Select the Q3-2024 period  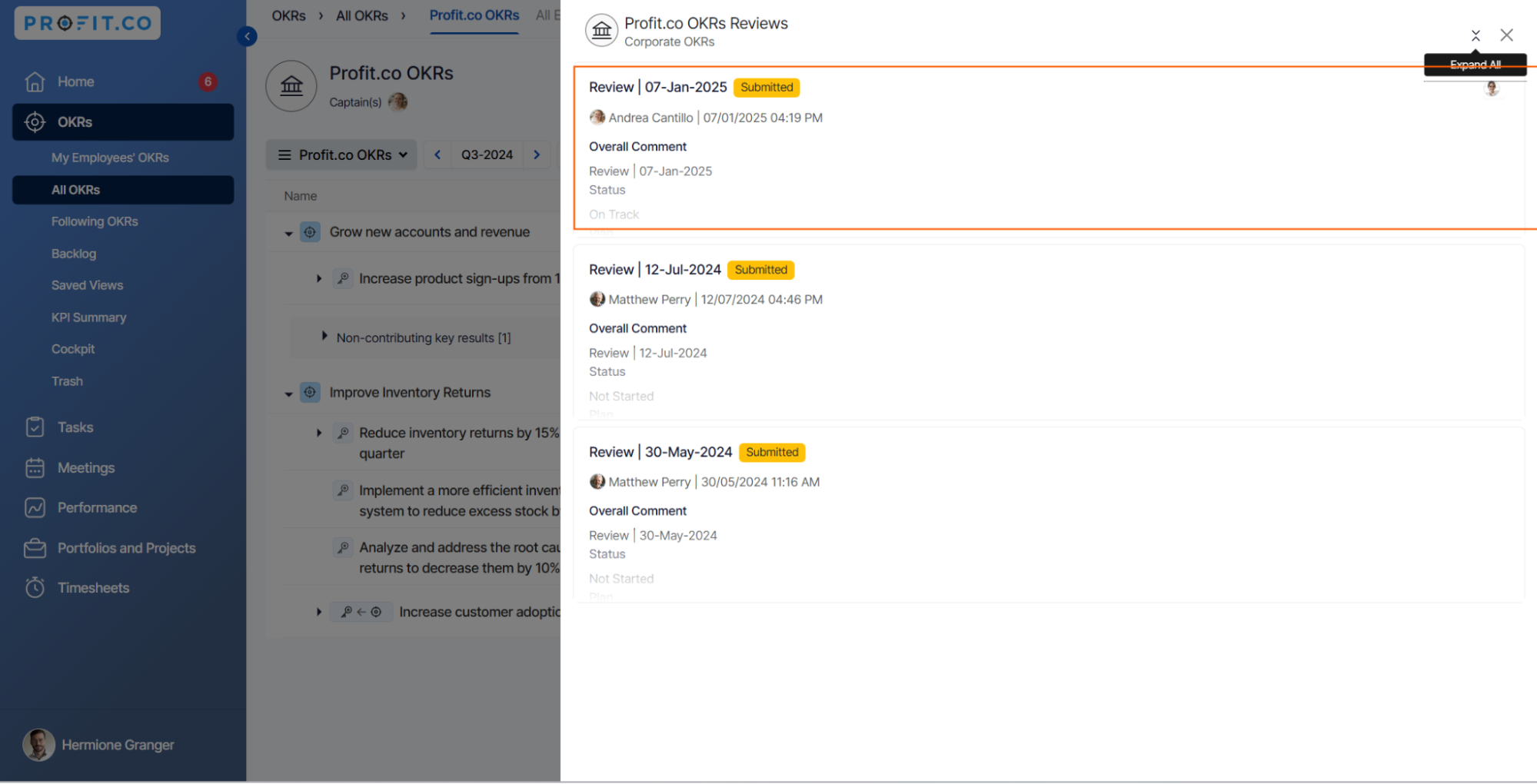coord(487,154)
